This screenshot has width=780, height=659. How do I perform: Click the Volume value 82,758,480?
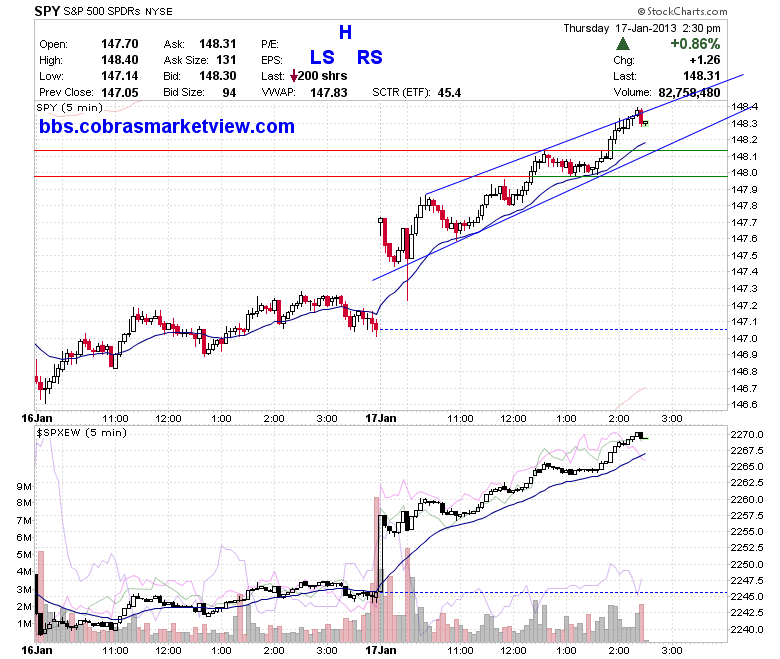point(689,93)
